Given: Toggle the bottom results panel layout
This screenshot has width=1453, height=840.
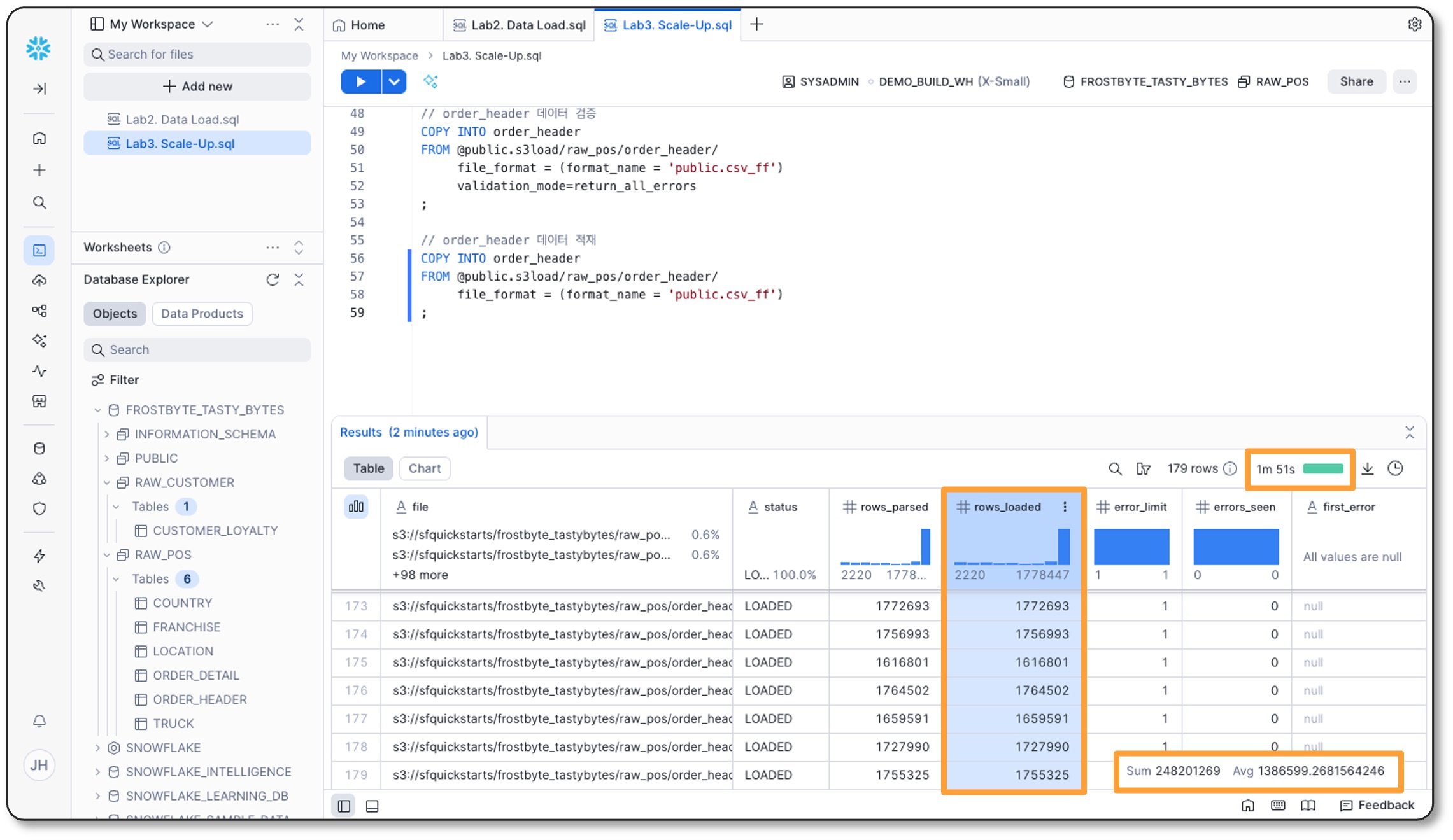Looking at the screenshot, I should (372, 806).
